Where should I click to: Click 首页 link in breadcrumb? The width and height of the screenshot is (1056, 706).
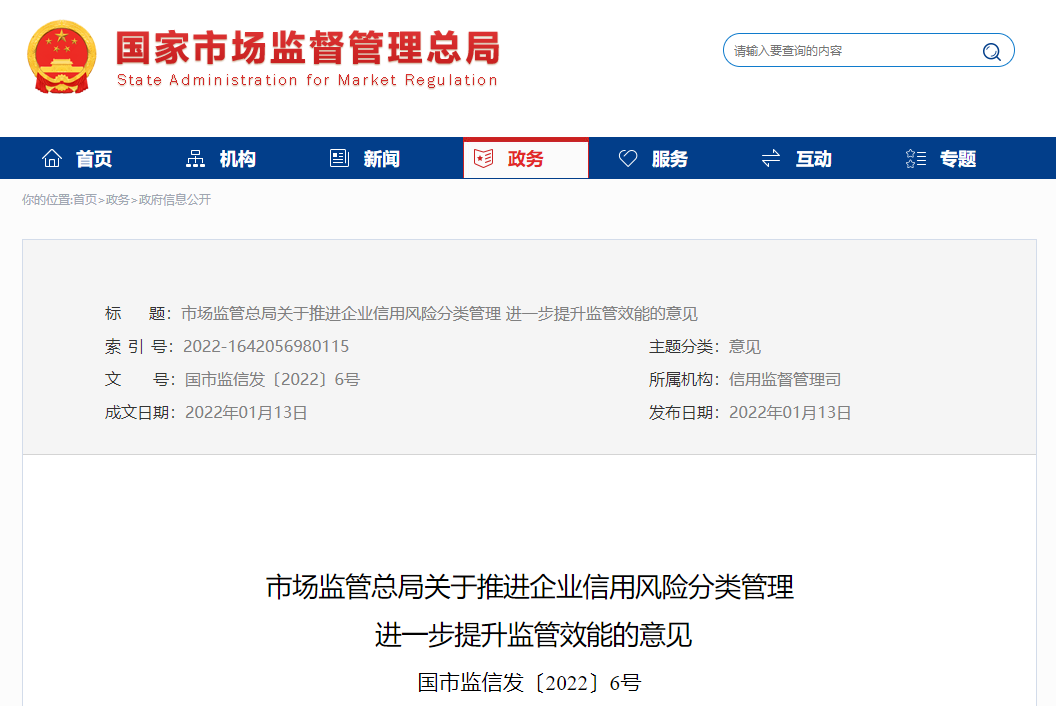point(85,200)
